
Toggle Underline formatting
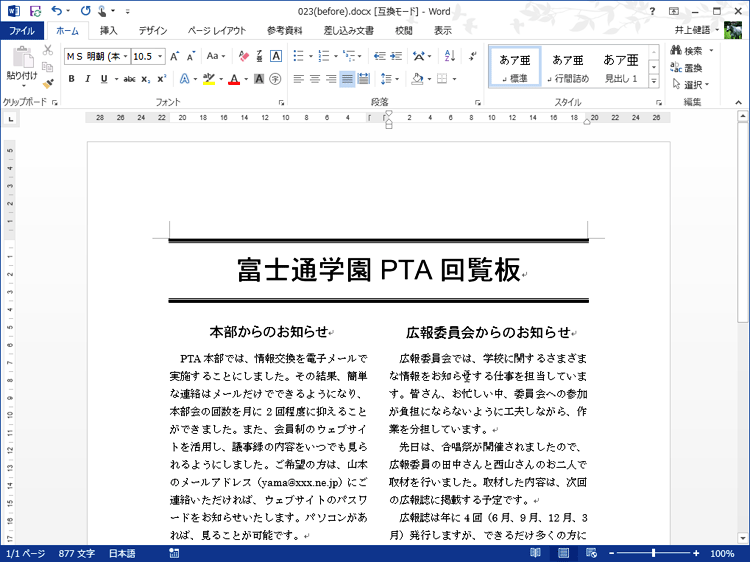click(104, 79)
